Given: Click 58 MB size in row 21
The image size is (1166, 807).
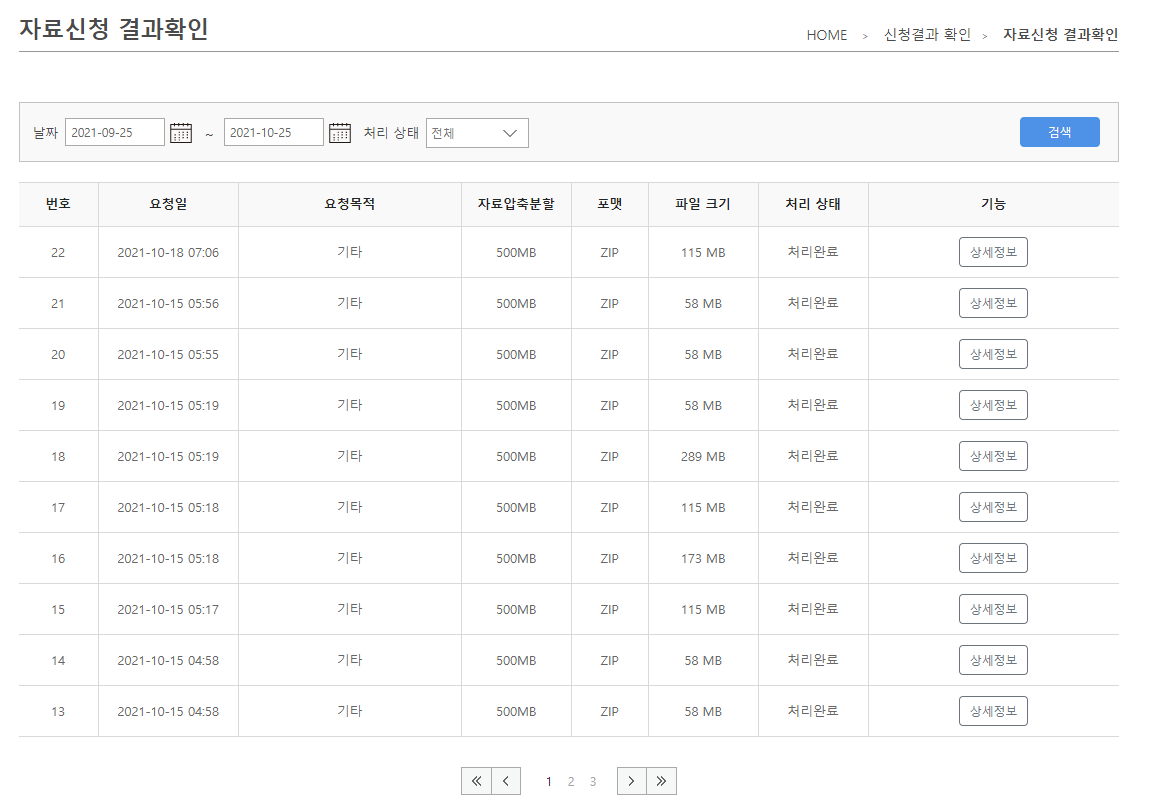Looking at the screenshot, I should (703, 303).
